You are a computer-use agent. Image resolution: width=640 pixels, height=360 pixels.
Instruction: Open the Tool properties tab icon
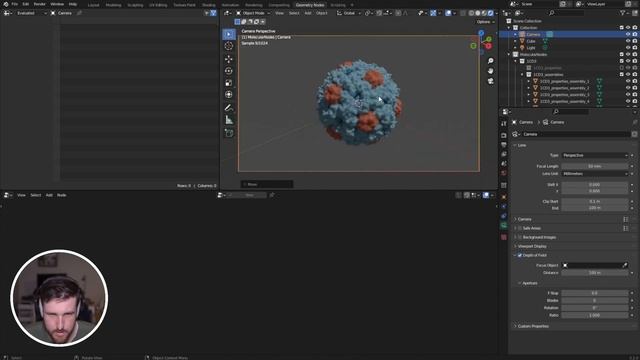coord(504,124)
